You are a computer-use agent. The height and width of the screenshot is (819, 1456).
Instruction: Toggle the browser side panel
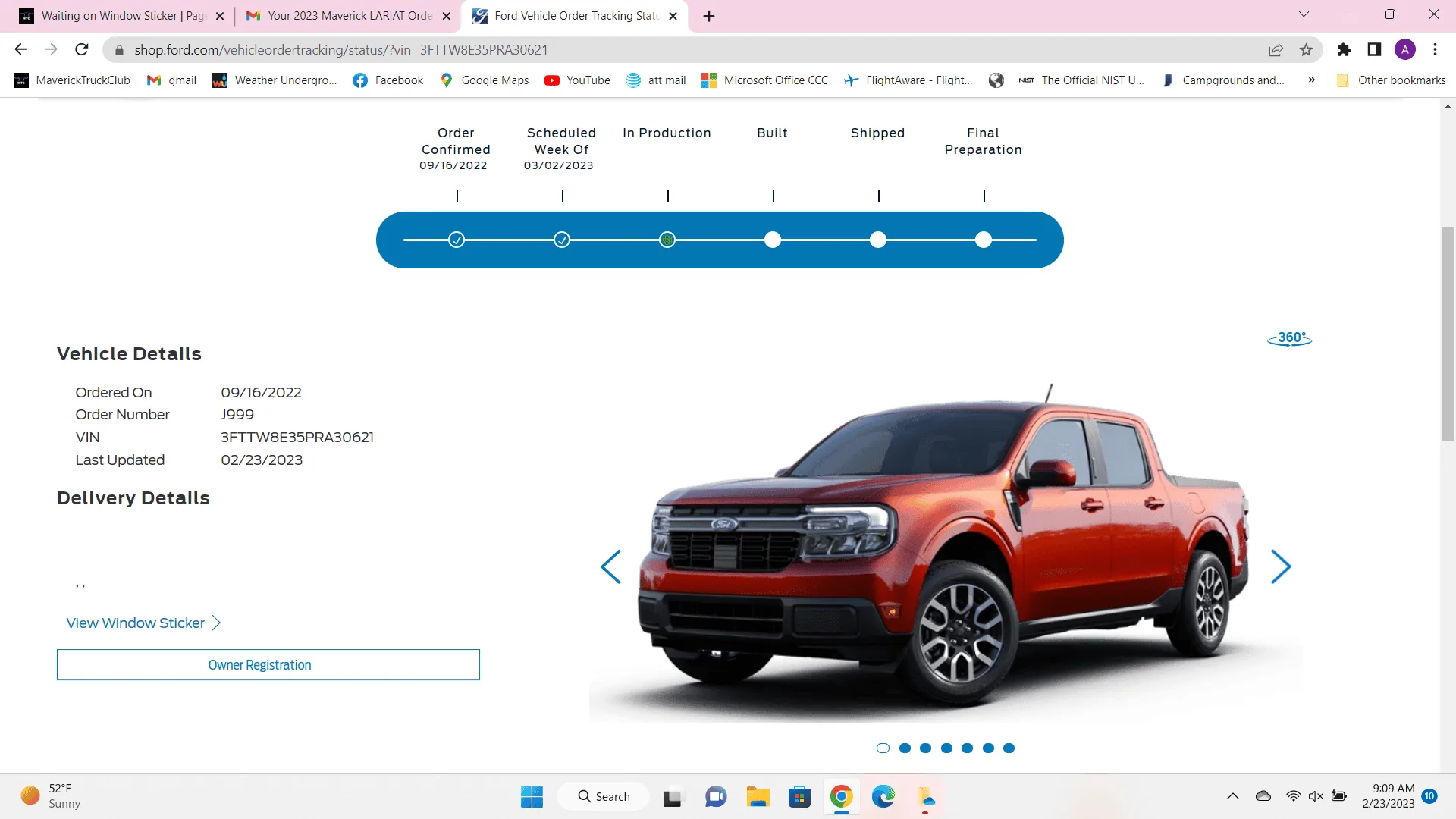[1374, 50]
